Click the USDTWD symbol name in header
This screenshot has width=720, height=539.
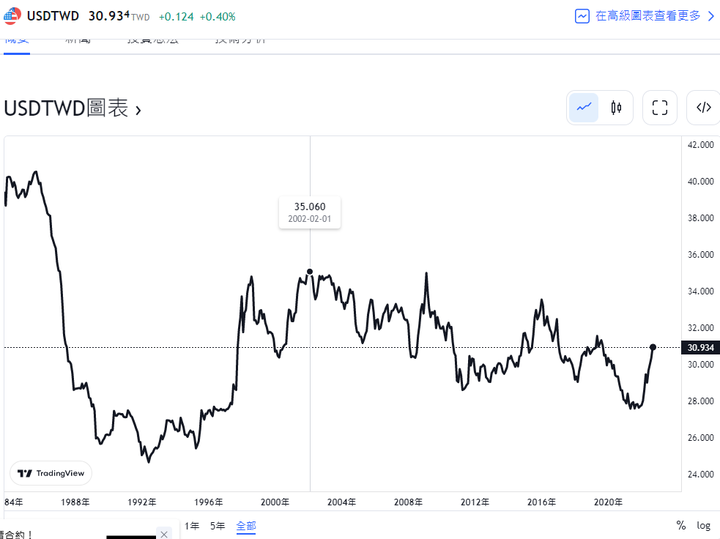[53, 16]
